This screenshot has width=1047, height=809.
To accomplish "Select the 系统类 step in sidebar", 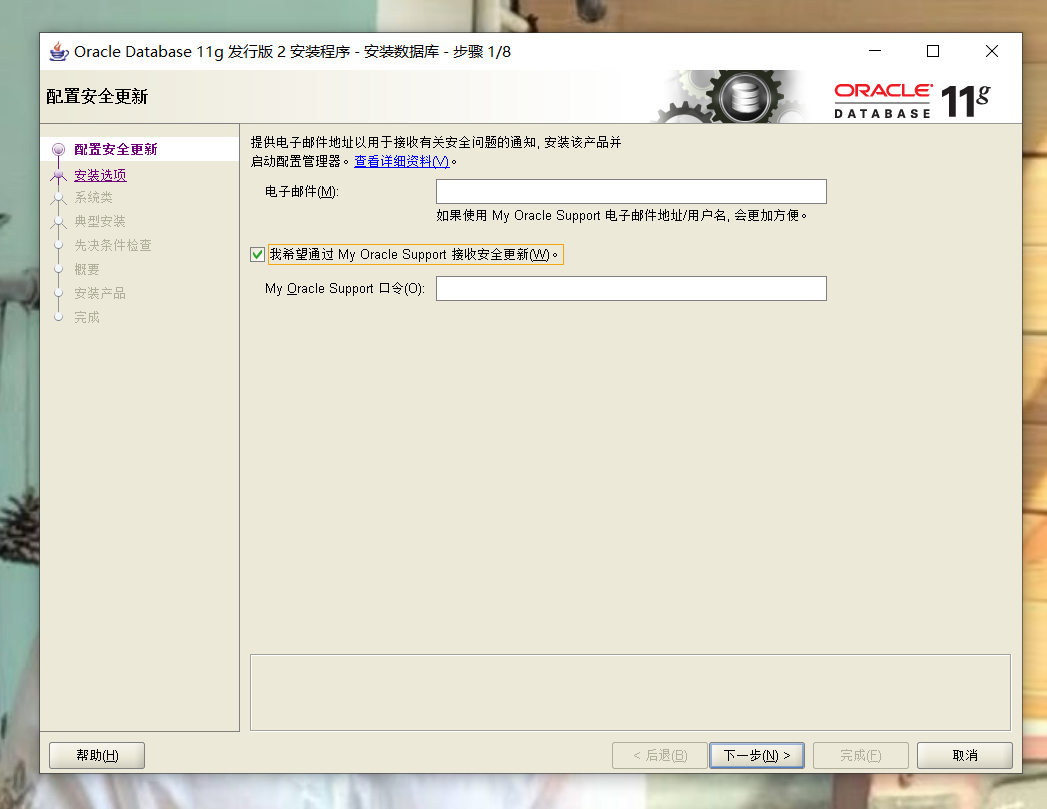I will coord(93,198).
